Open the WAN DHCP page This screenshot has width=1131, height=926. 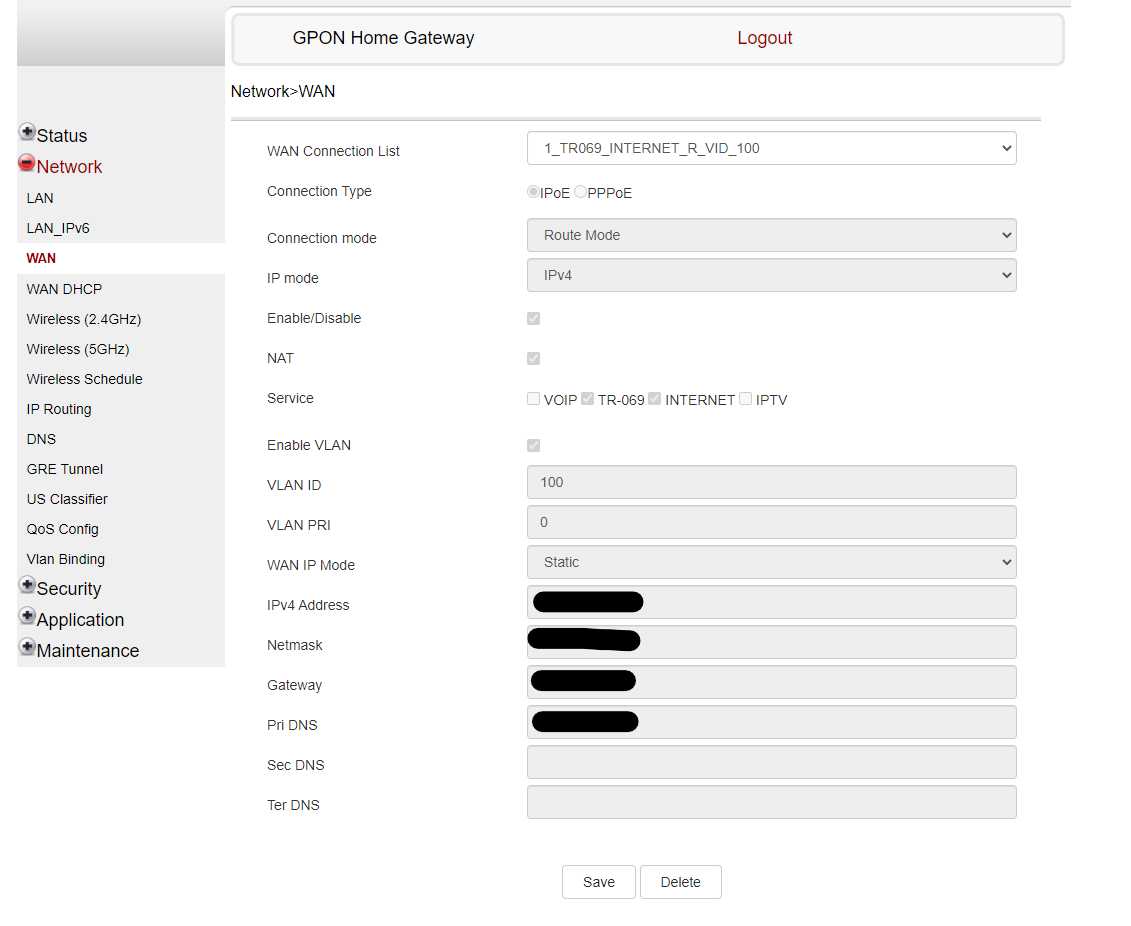[64, 289]
